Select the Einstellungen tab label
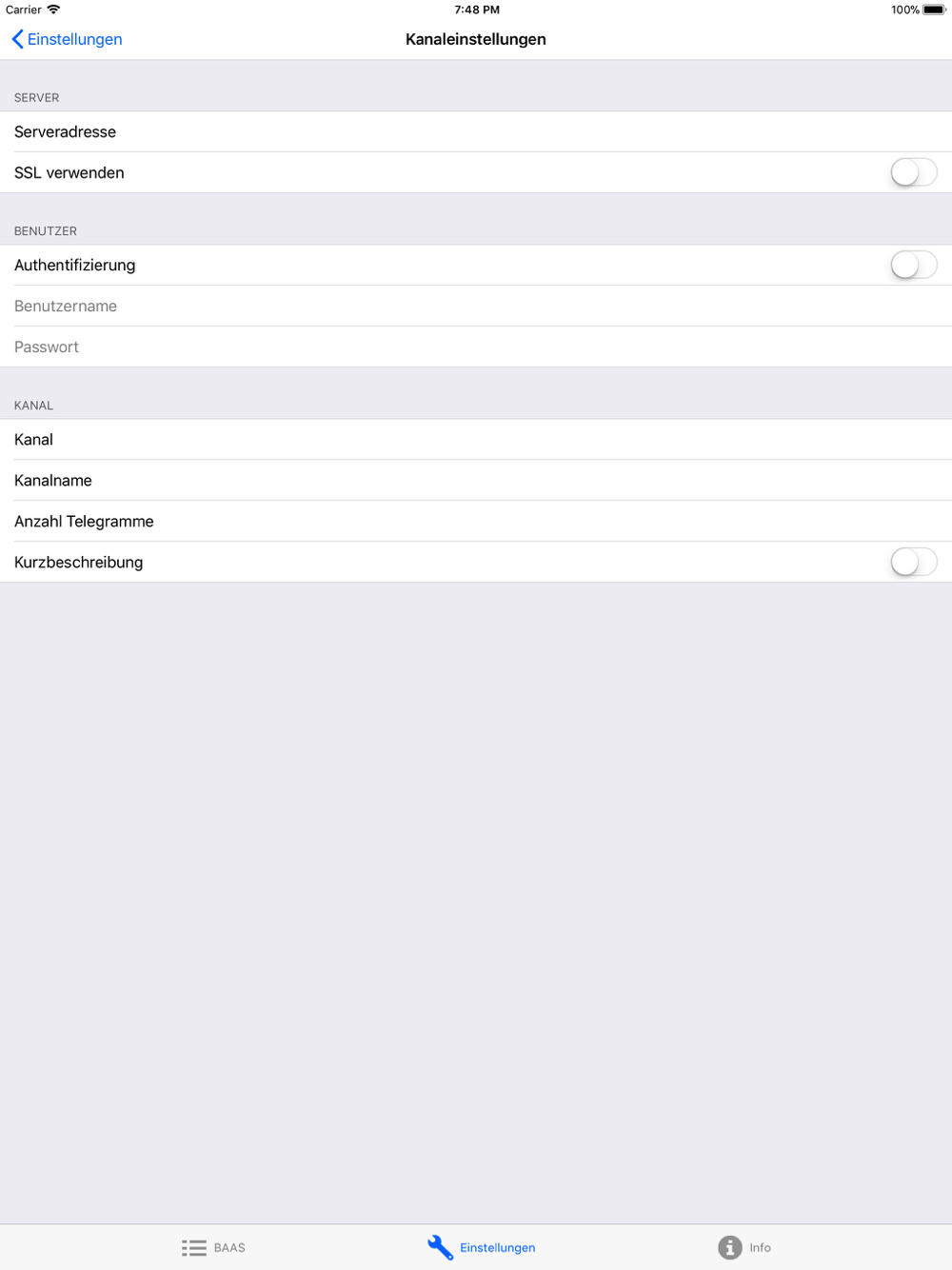952x1270 pixels. [497, 1247]
